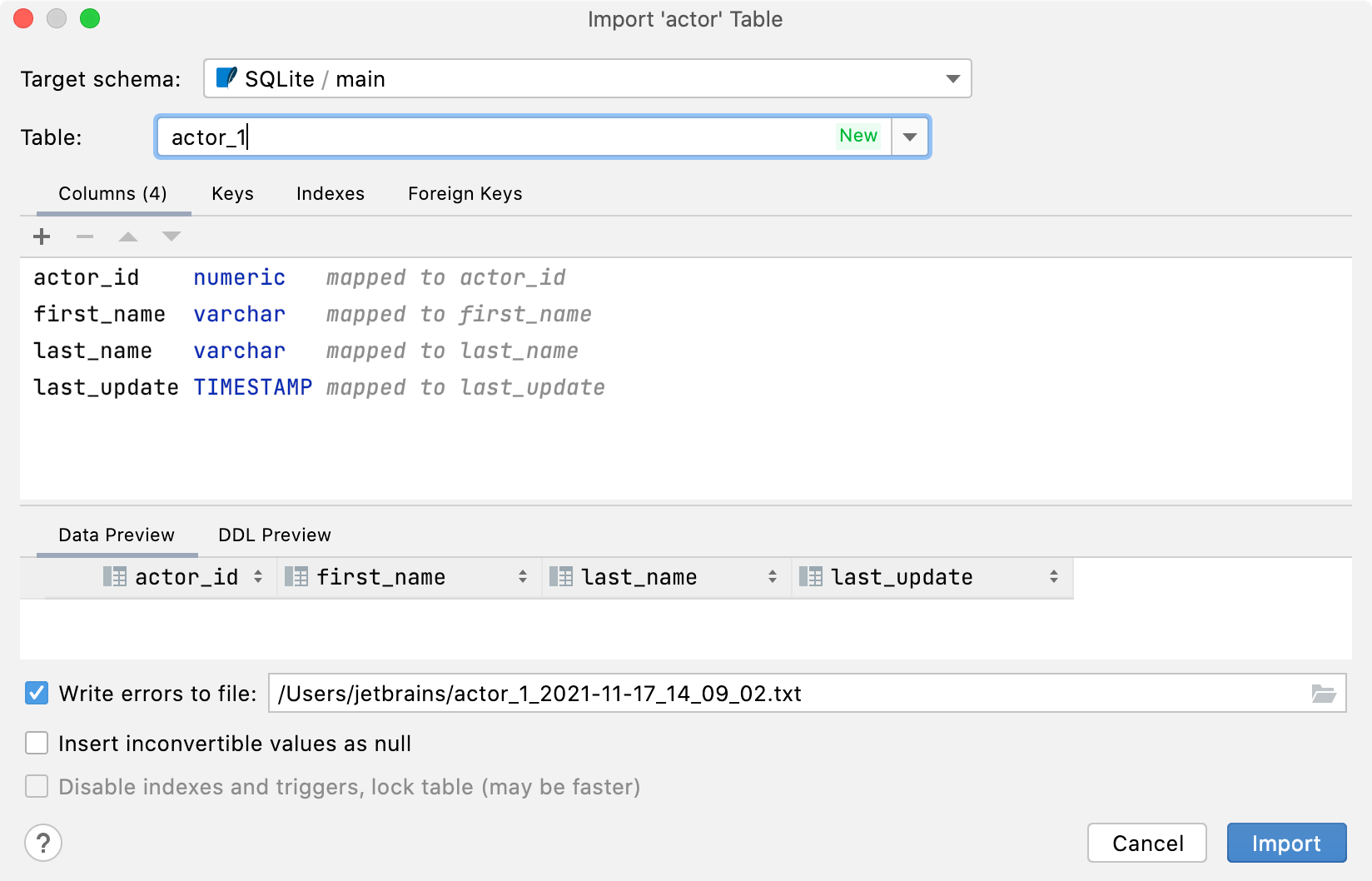Switch to the Foreign Keys tab
1372x881 pixels.
465,193
